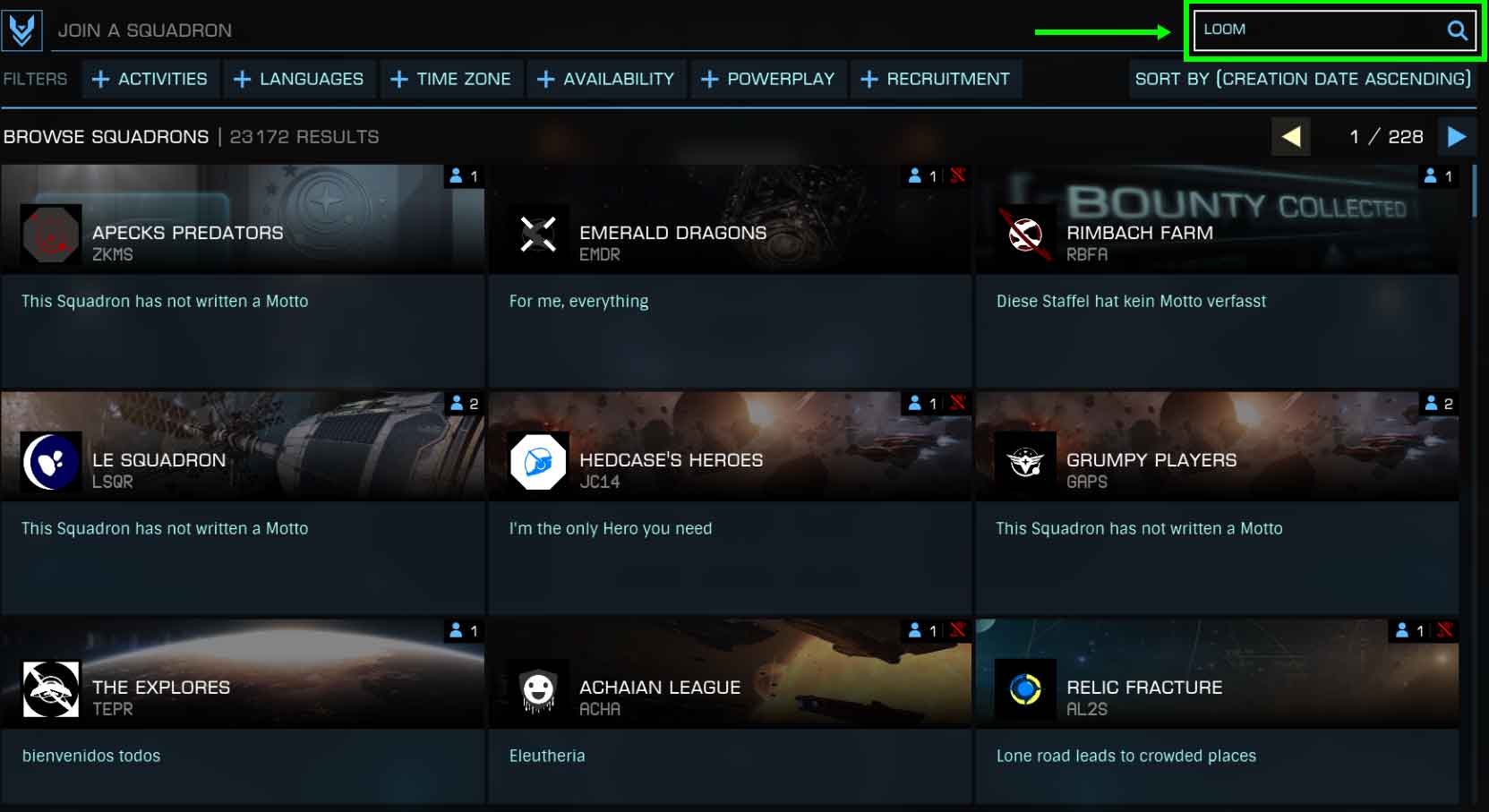Open Sort By creation date dropdown
This screenshot has height=812, width=1489.
1303,79
